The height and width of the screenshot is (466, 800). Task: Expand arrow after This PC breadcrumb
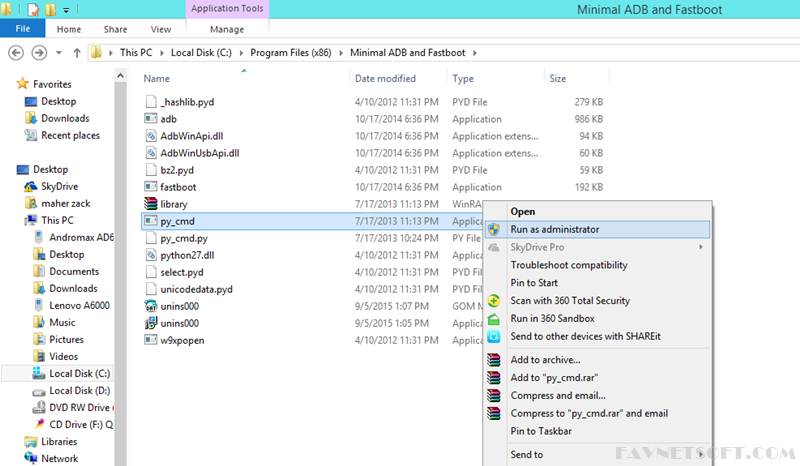coord(162,53)
